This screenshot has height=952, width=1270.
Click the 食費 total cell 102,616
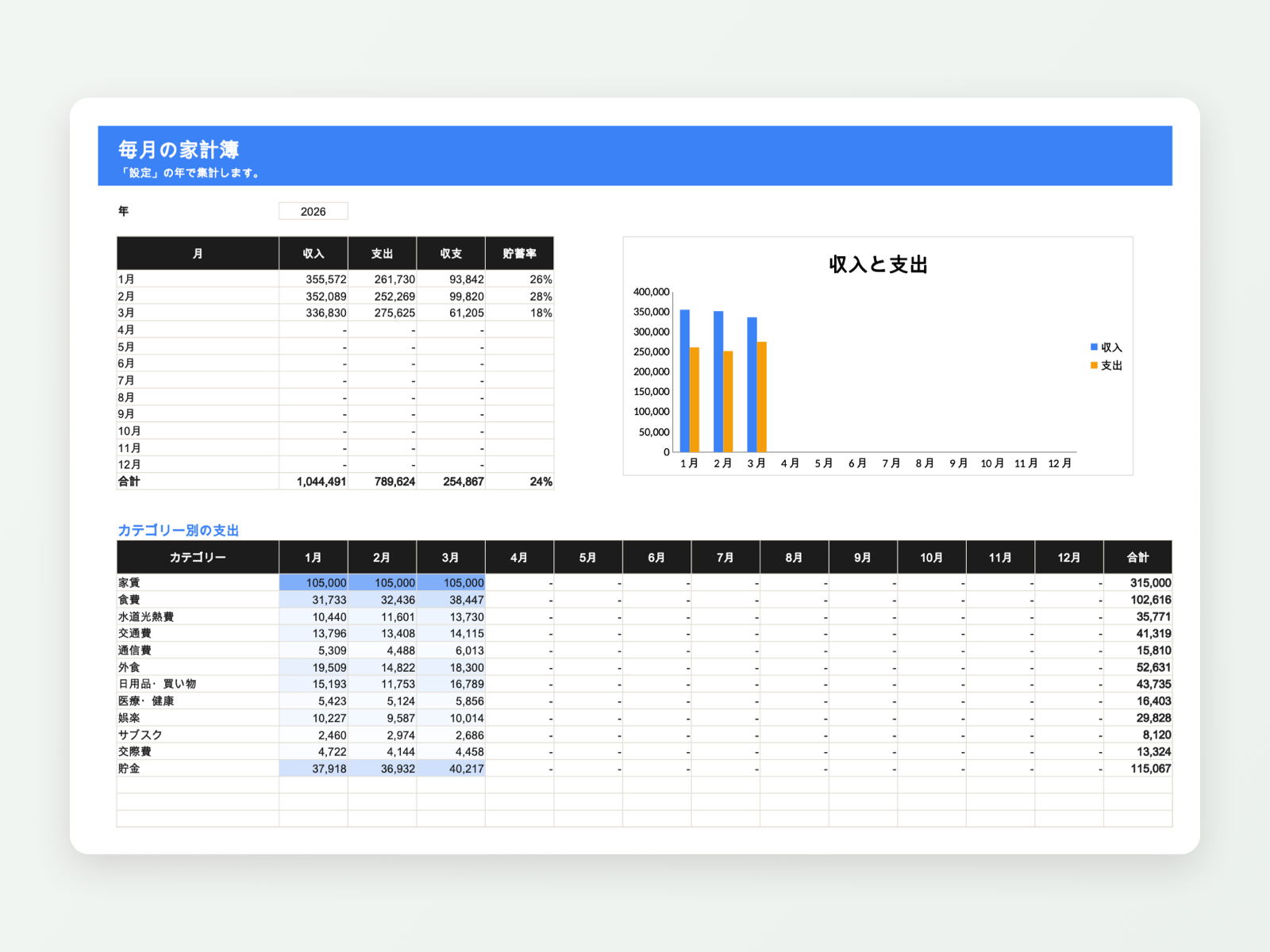[1137, 600]
